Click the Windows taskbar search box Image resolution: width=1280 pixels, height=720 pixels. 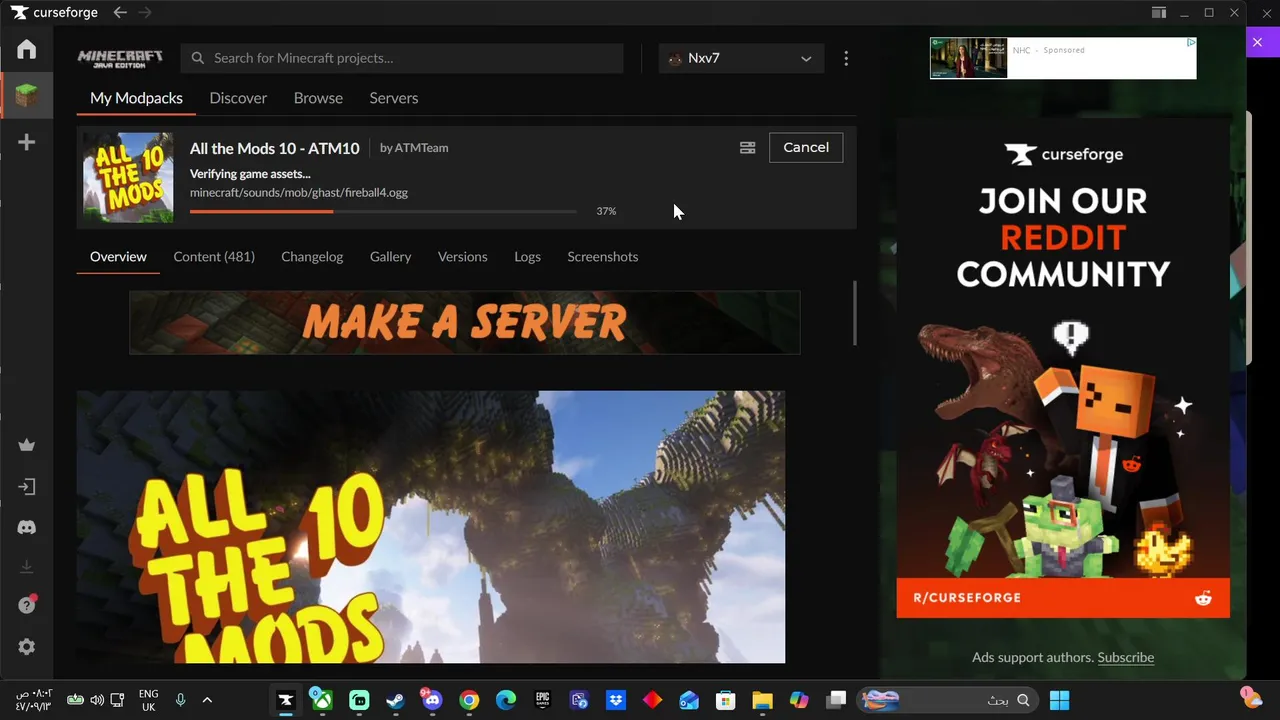(946, 700)
